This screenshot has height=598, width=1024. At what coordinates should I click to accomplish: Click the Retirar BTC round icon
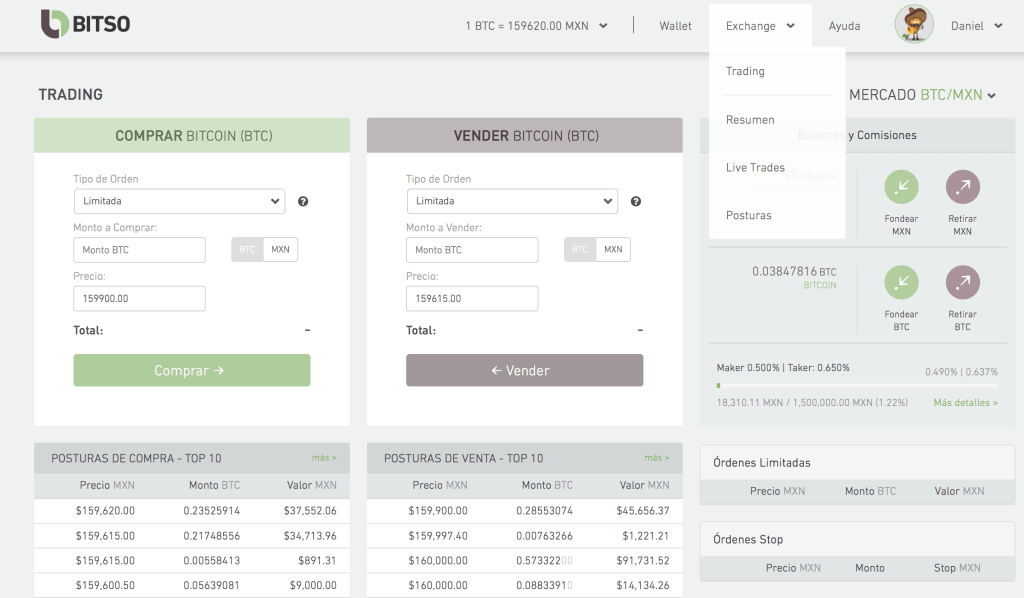[962, 283]
